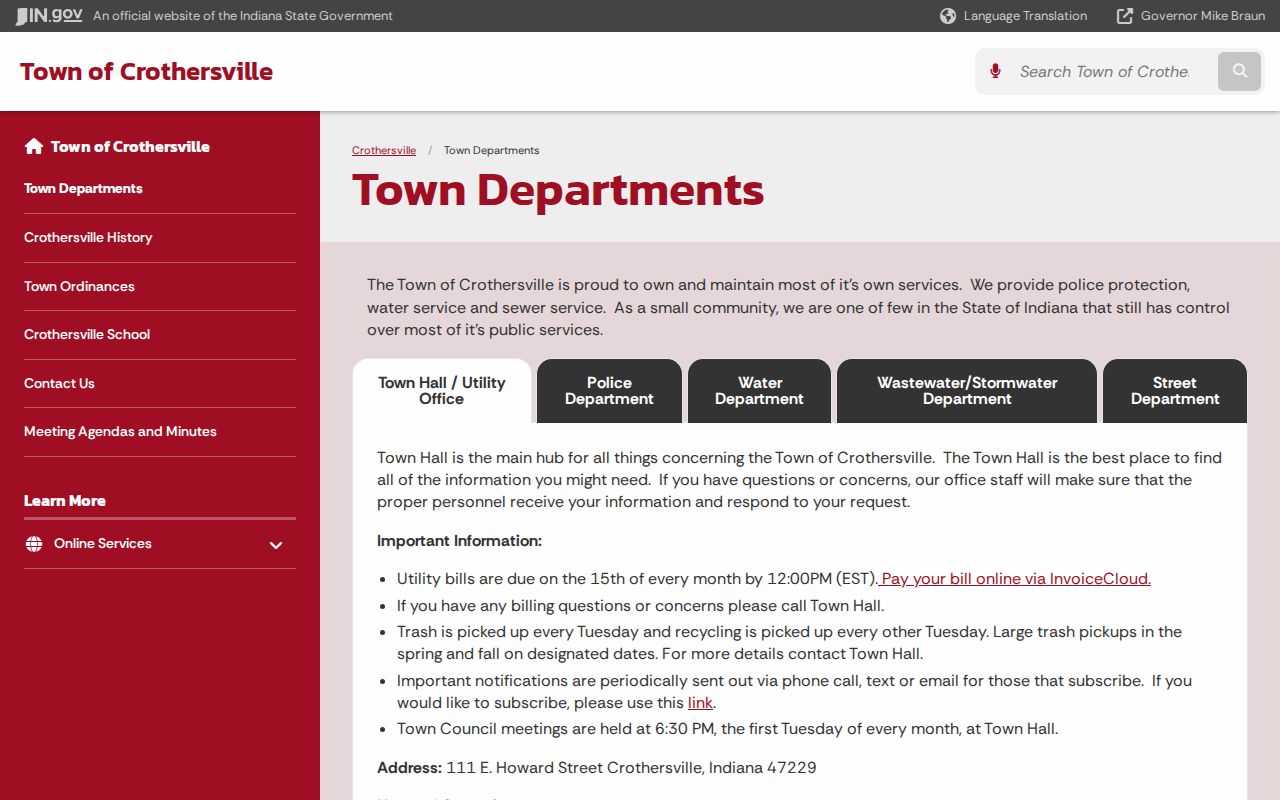Click the magnifying glass search button
Image resolution: width=1280 pixels, height=800 pixels.
[1240, 71]
